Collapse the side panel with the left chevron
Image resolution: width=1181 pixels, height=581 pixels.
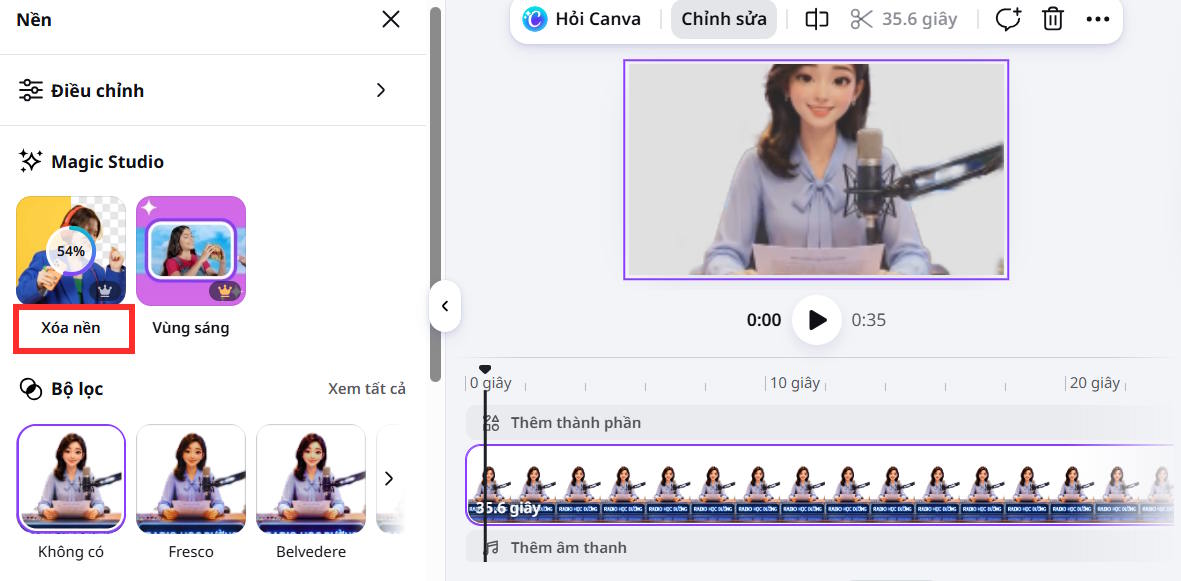point(444,306)
